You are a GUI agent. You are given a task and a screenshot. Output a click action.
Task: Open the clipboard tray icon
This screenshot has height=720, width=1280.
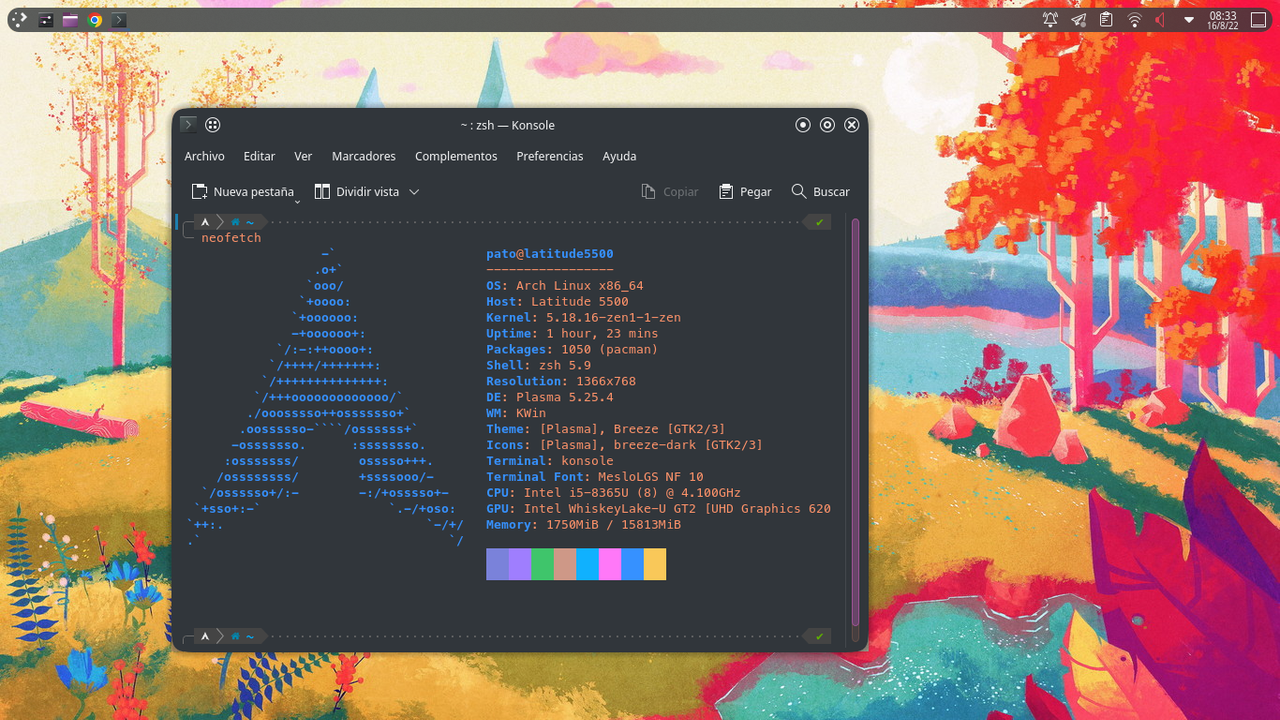click(x=1106, y=20)
